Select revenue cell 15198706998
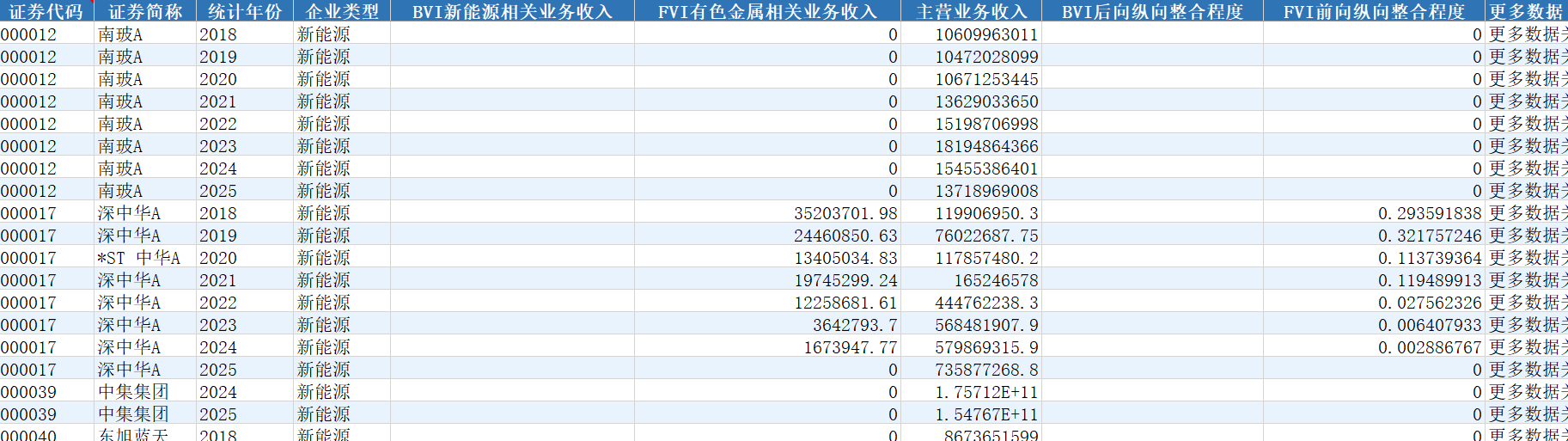 coord(971,124)
